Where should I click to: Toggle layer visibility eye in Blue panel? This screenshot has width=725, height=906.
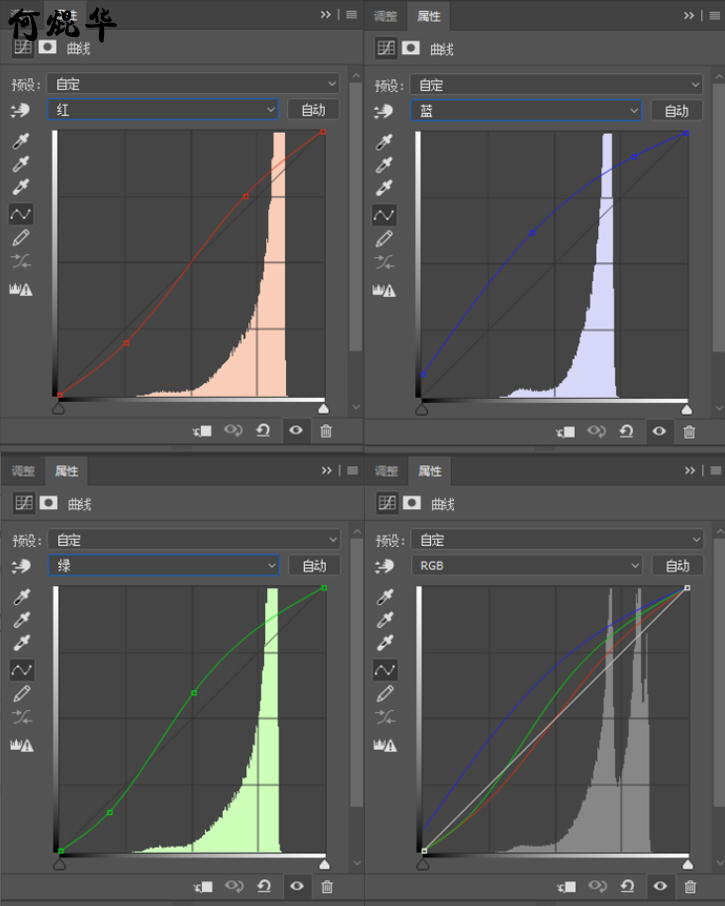[659, 431]
